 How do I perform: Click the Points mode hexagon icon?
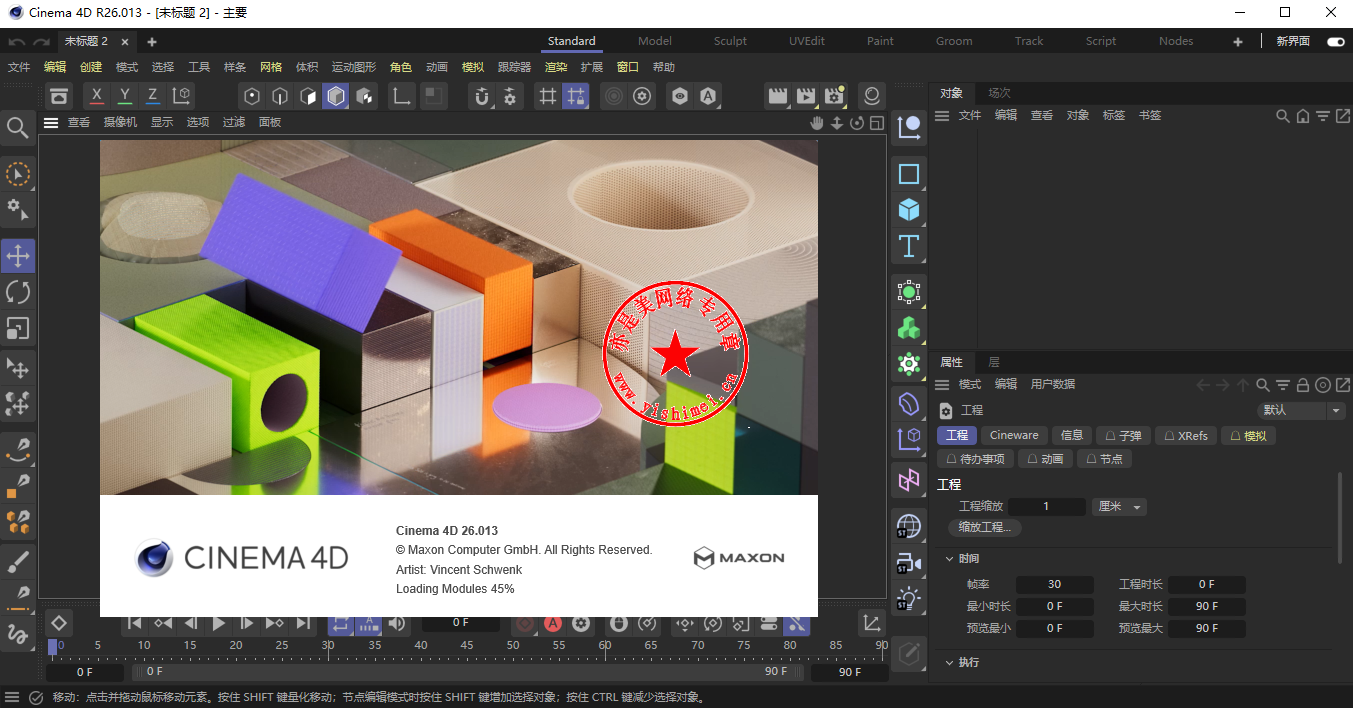pos(252,96)
